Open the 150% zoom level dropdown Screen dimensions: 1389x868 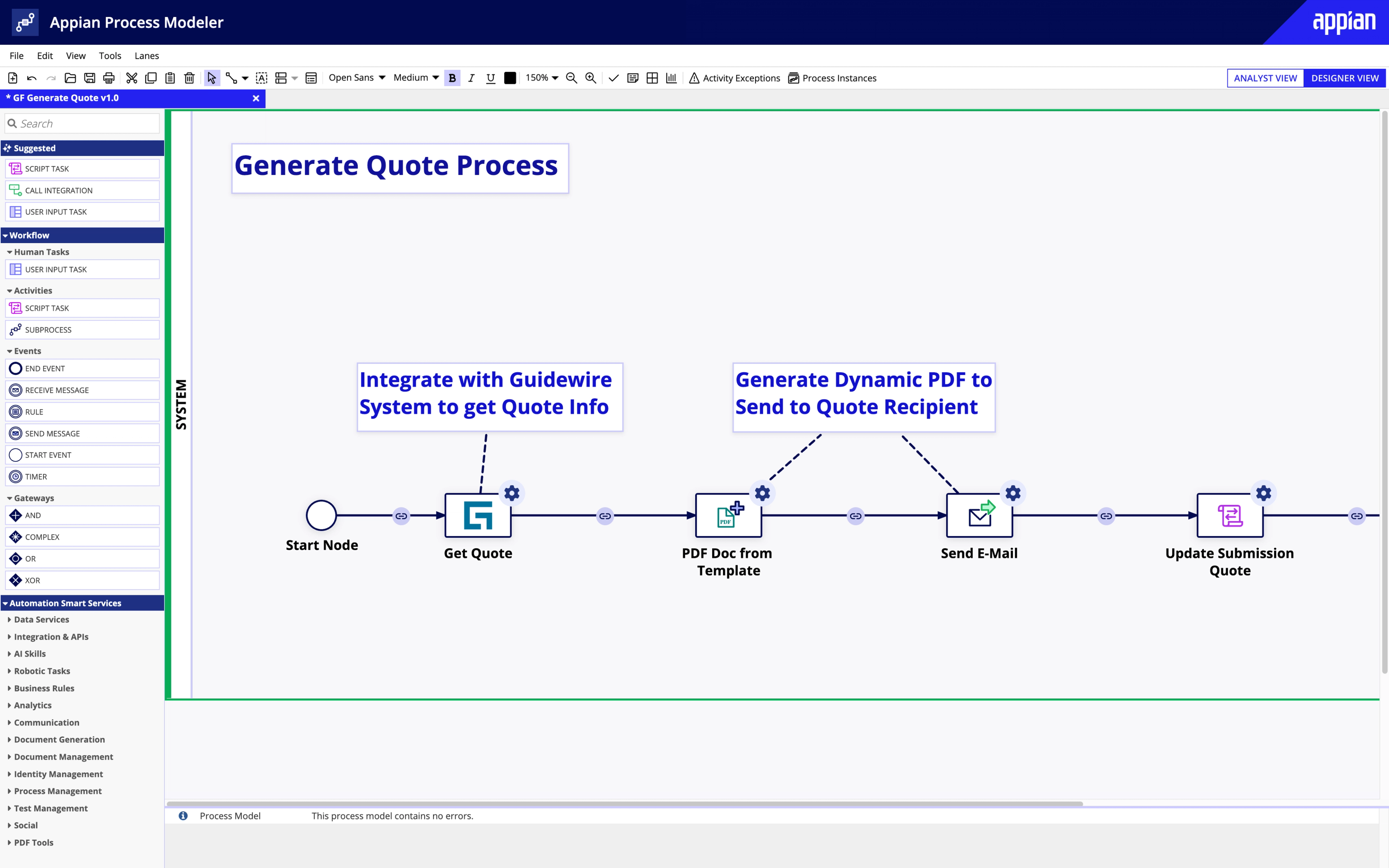[542, 77]
